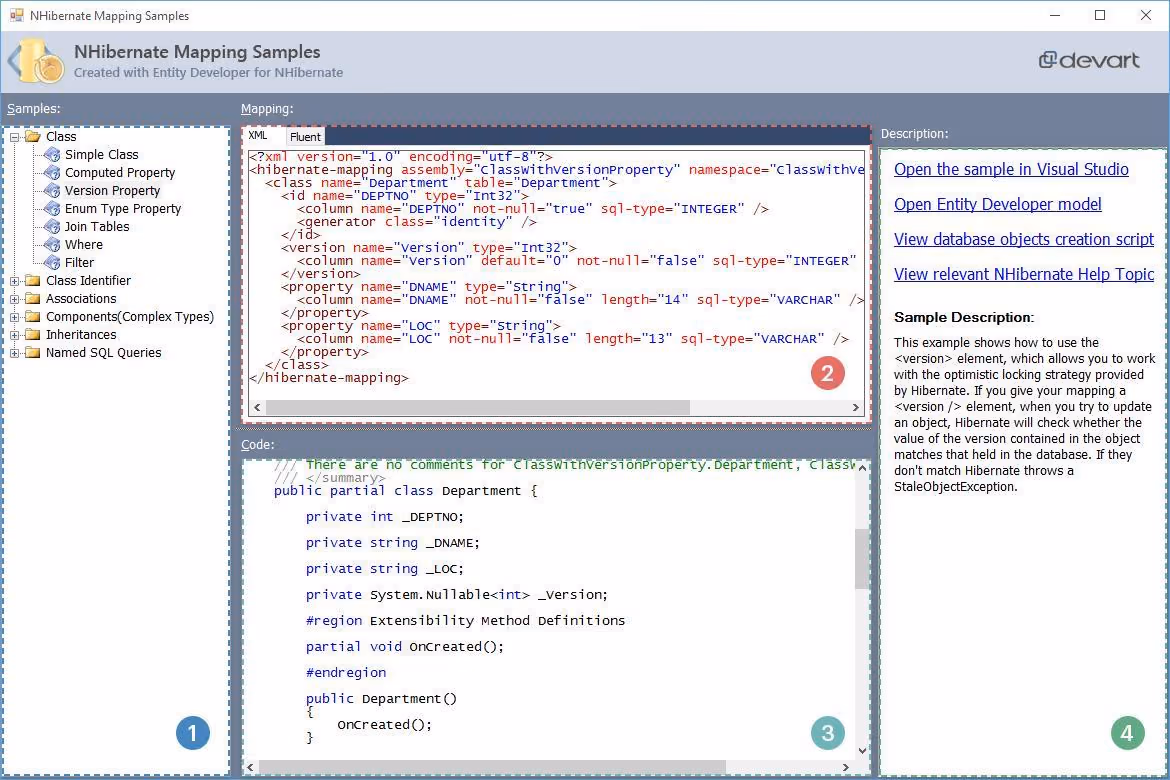
Task: Click the Where item icon
Action: 52,244
